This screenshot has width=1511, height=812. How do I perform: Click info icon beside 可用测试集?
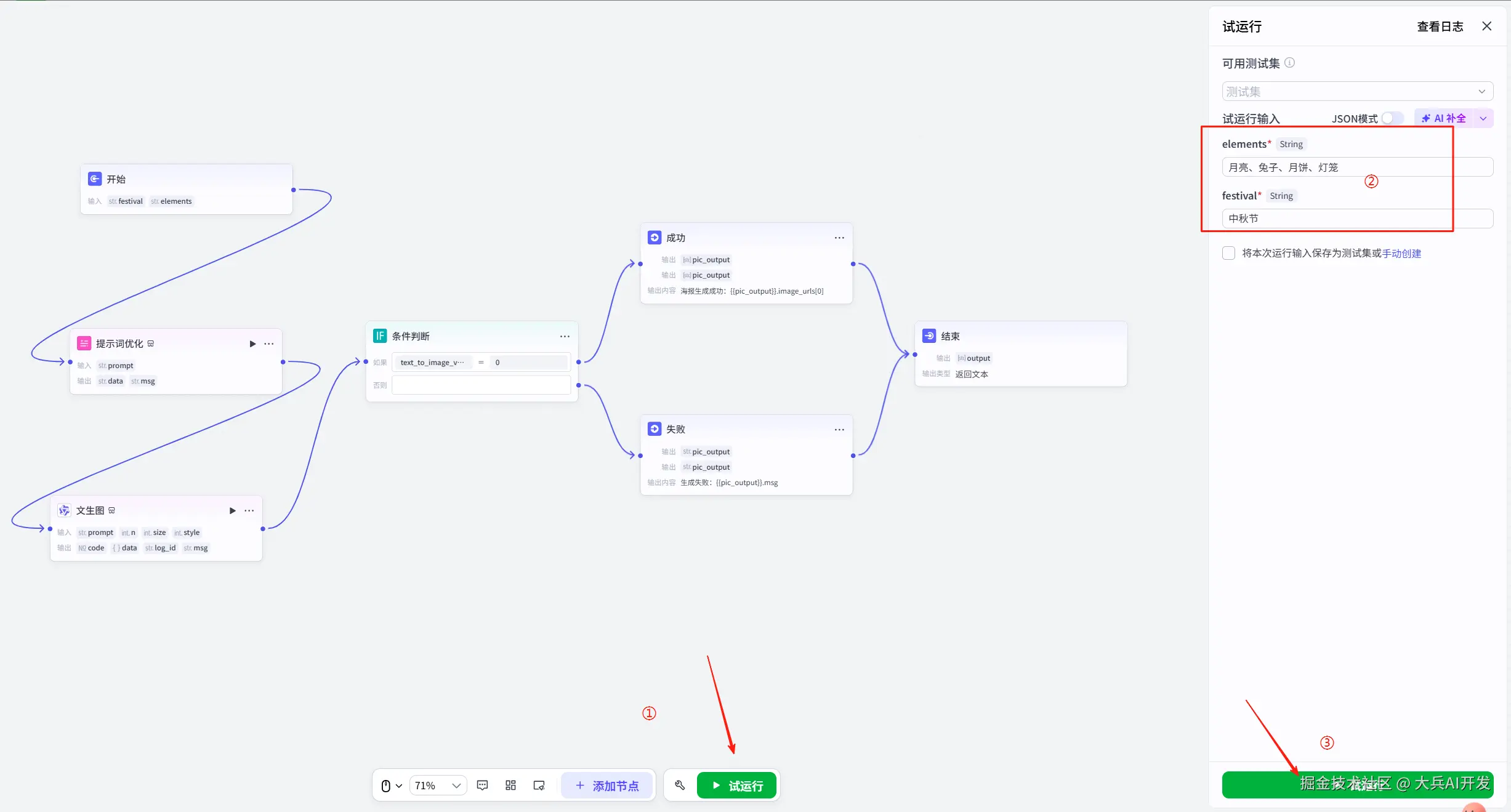click(x=1289, y=63)
